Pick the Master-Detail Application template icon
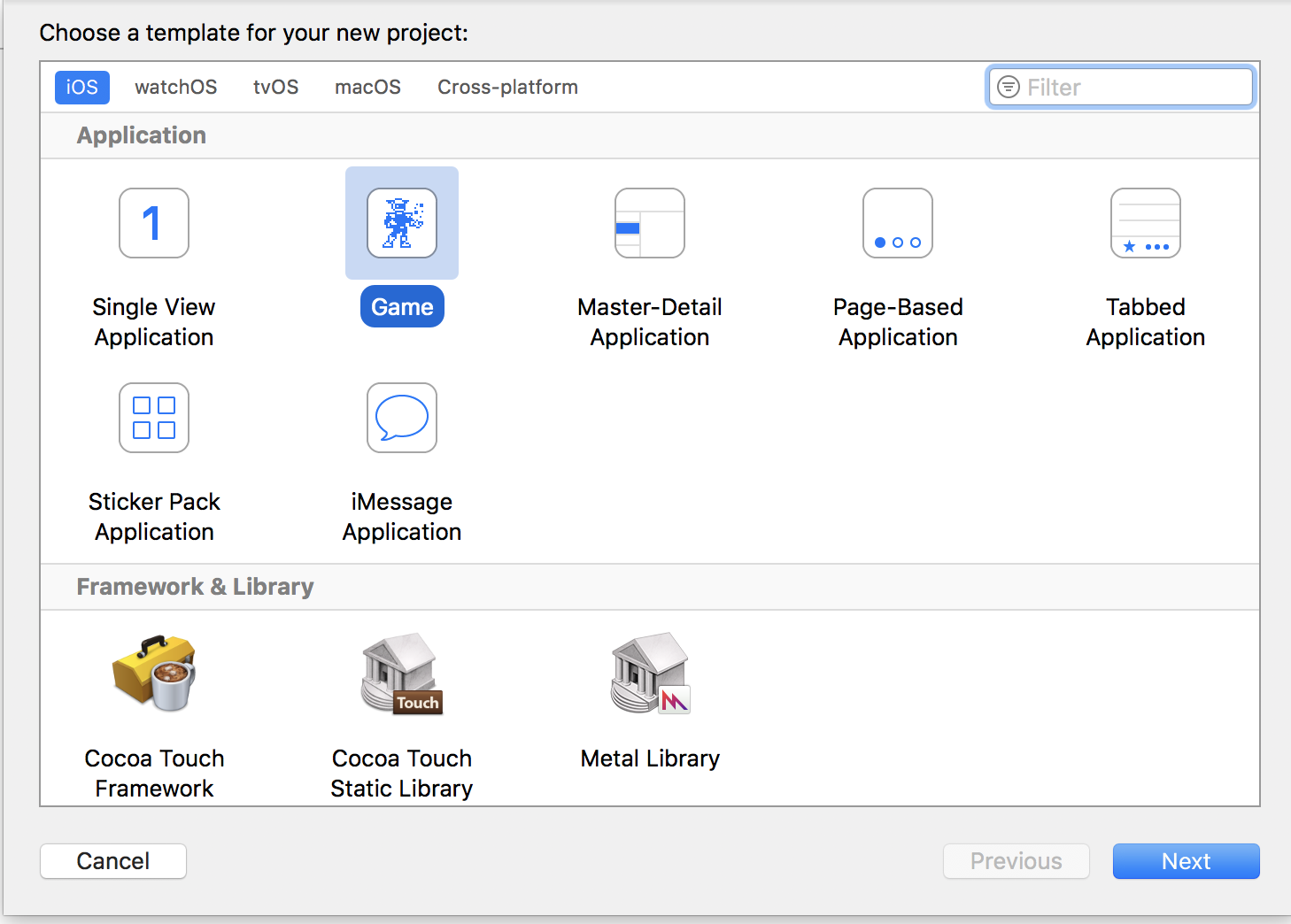The width and height of the screenshot is (1291, 924). coord(650,223)
